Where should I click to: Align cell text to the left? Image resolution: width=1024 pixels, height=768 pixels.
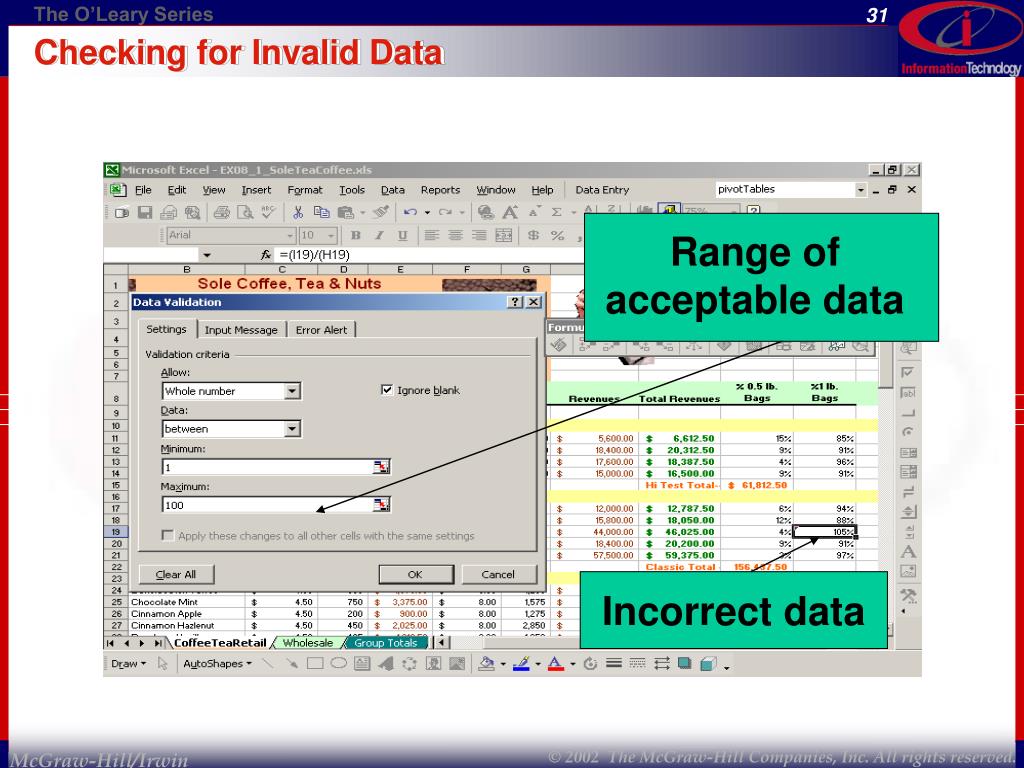tap(431, 235)
